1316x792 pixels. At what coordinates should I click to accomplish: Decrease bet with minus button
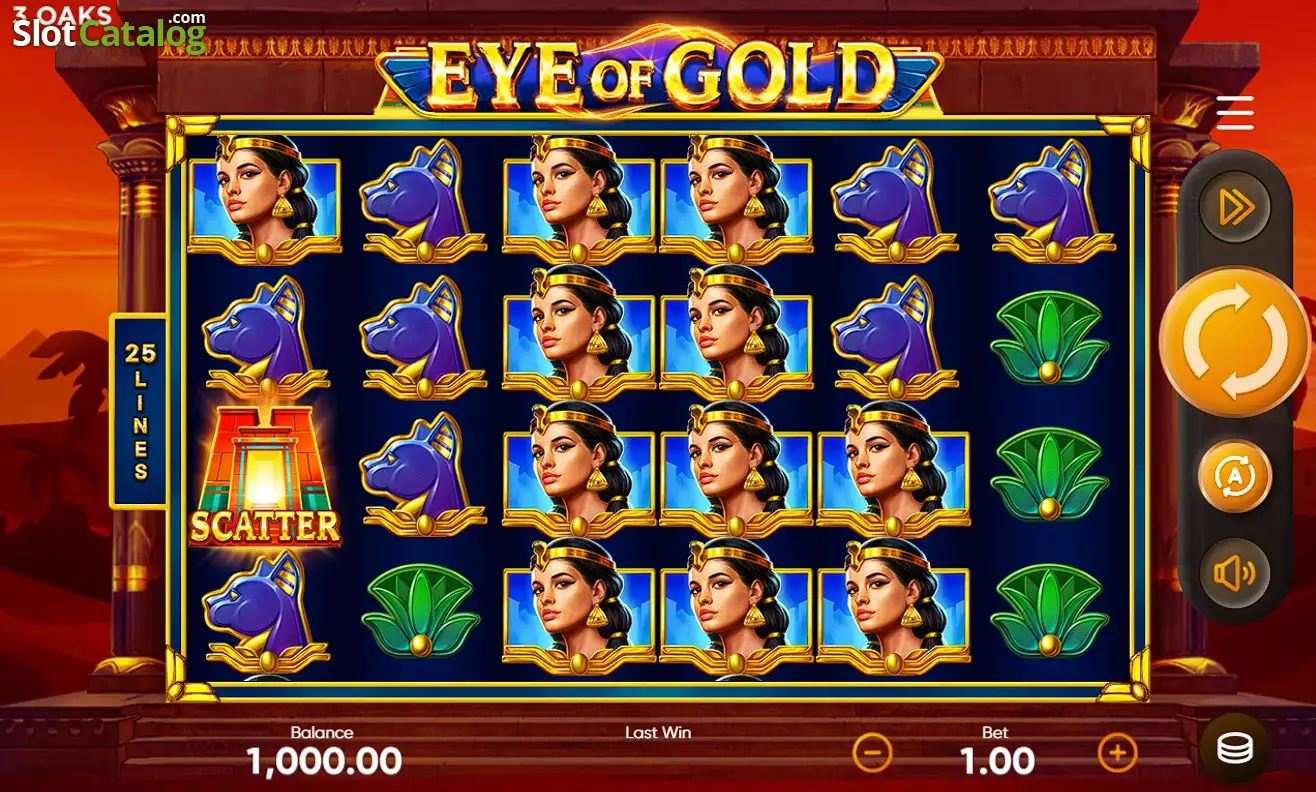click(872, 752)
